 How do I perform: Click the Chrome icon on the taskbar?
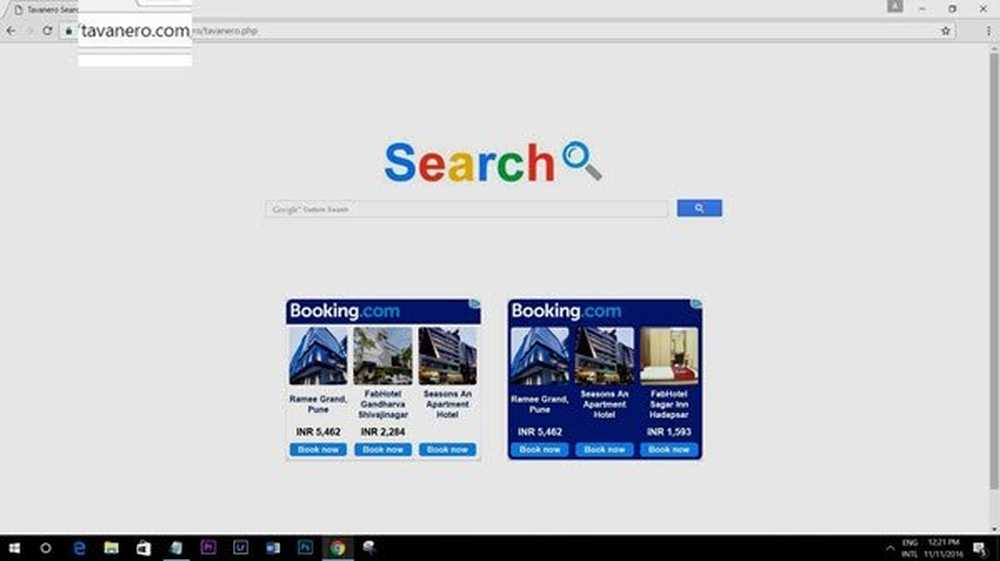click(x=337, y=548)
